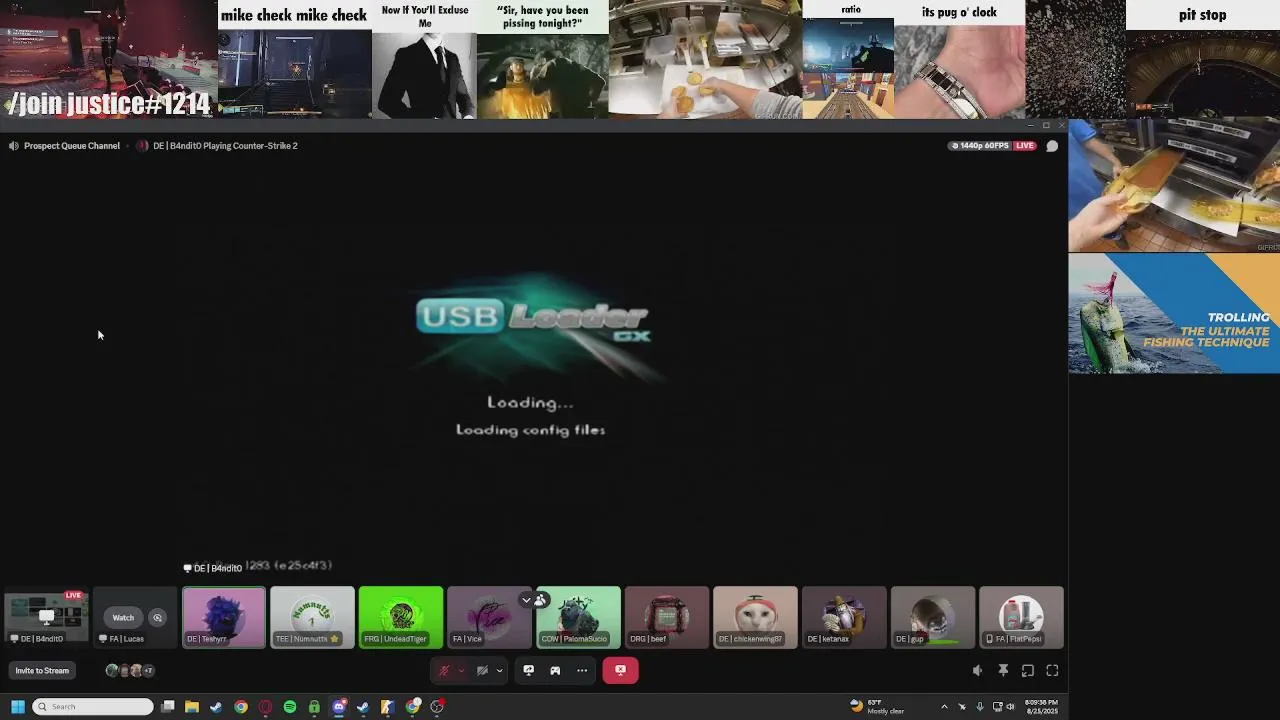Show hidden system tray icons
The image size is (1280, 720).
944,707
